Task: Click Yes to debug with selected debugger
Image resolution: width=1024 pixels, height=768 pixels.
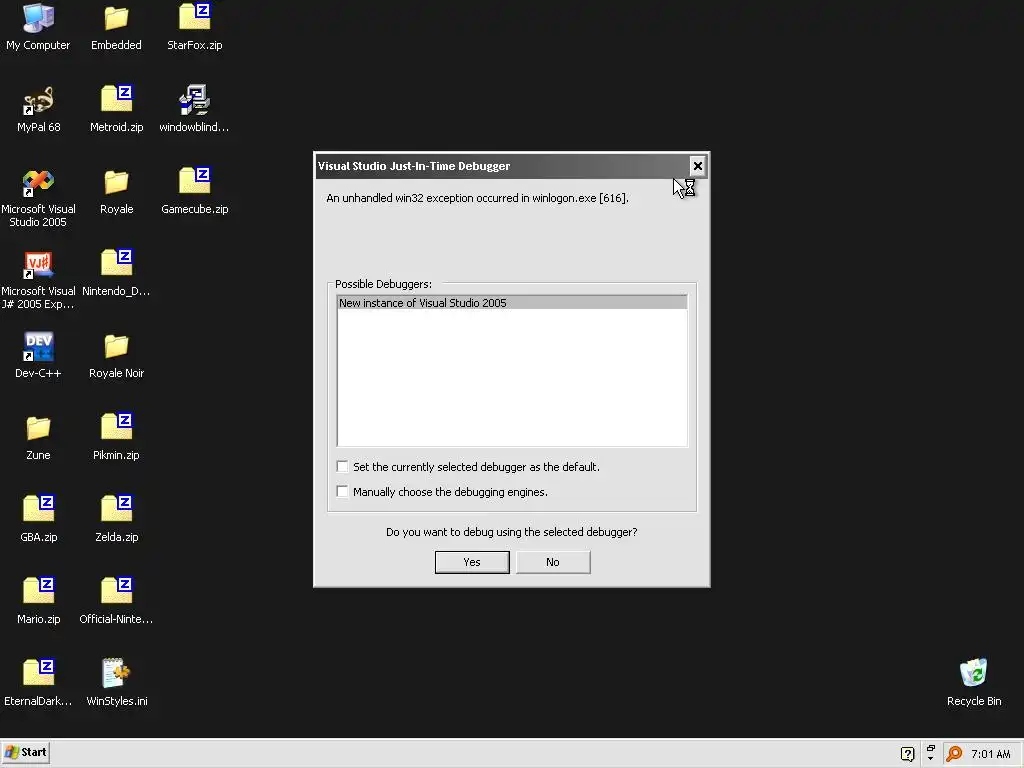Action: 472,562
